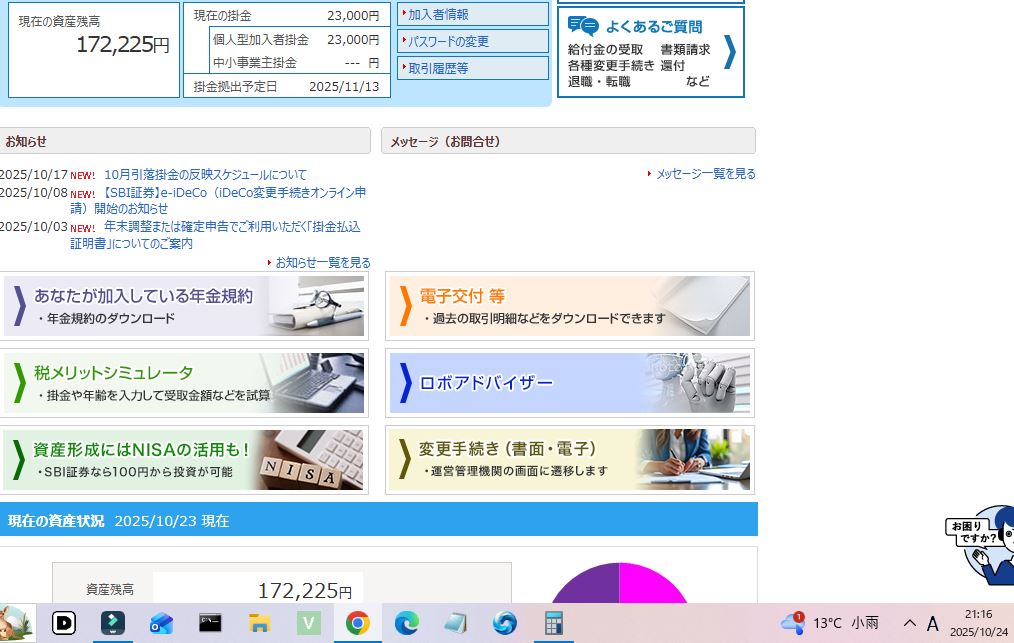1014x643 pixels.
Task: Select the パスワードの変更 menu item
Action: coord(474,41)
